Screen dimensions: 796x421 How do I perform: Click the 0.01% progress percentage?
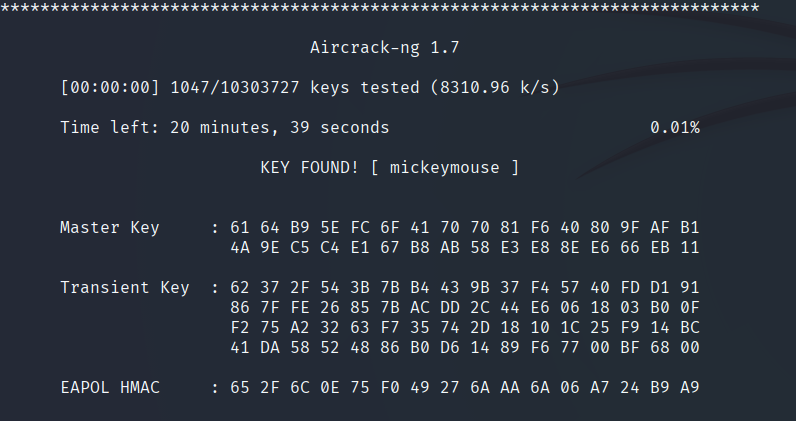point(674,128)
